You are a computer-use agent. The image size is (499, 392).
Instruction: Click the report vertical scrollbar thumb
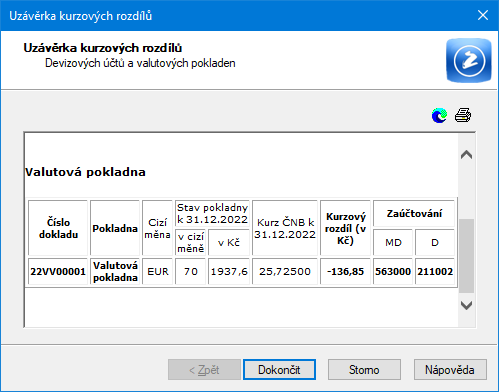coord(466,256)
